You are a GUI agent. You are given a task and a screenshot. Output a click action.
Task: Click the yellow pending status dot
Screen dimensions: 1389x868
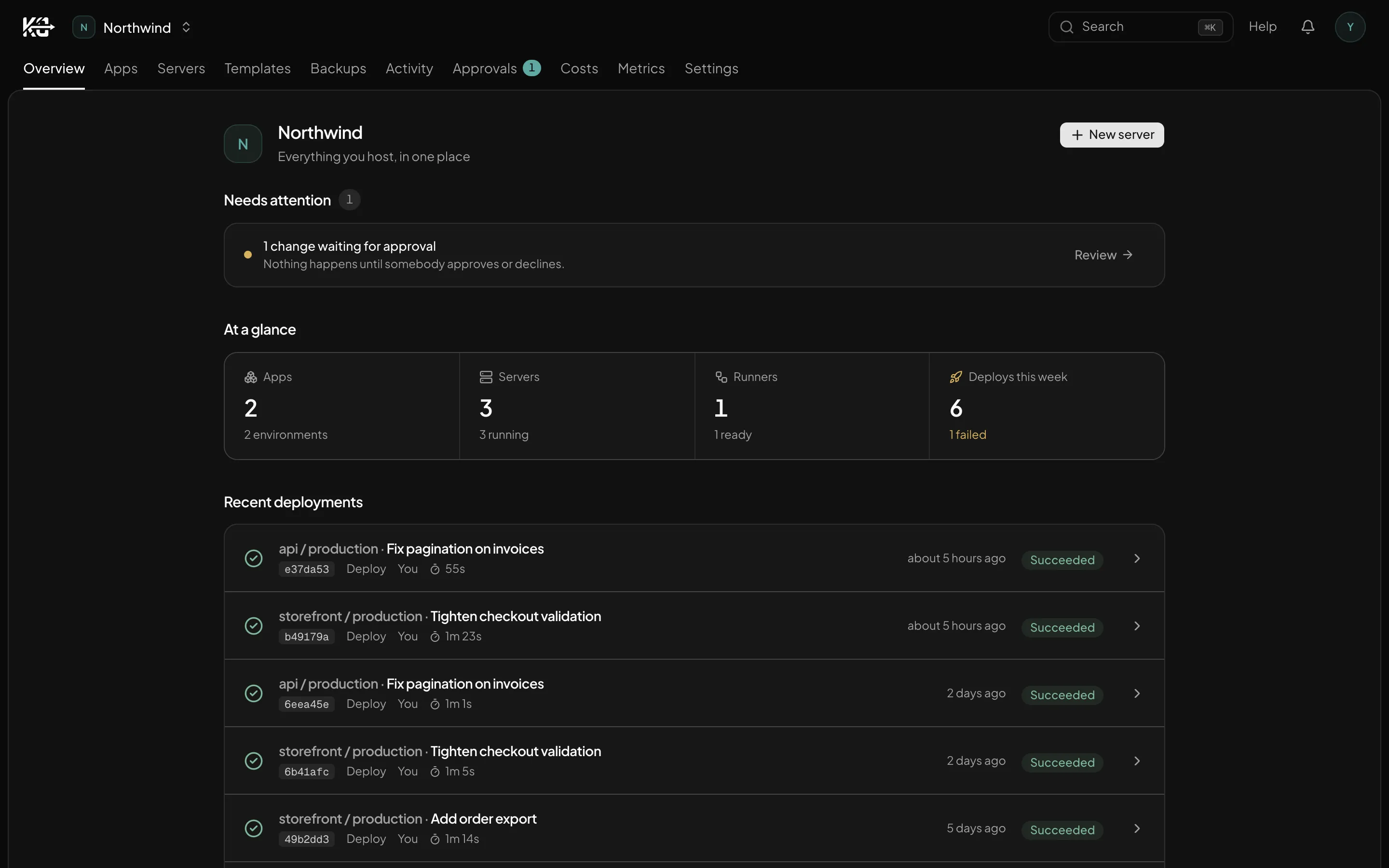(248, 255)
